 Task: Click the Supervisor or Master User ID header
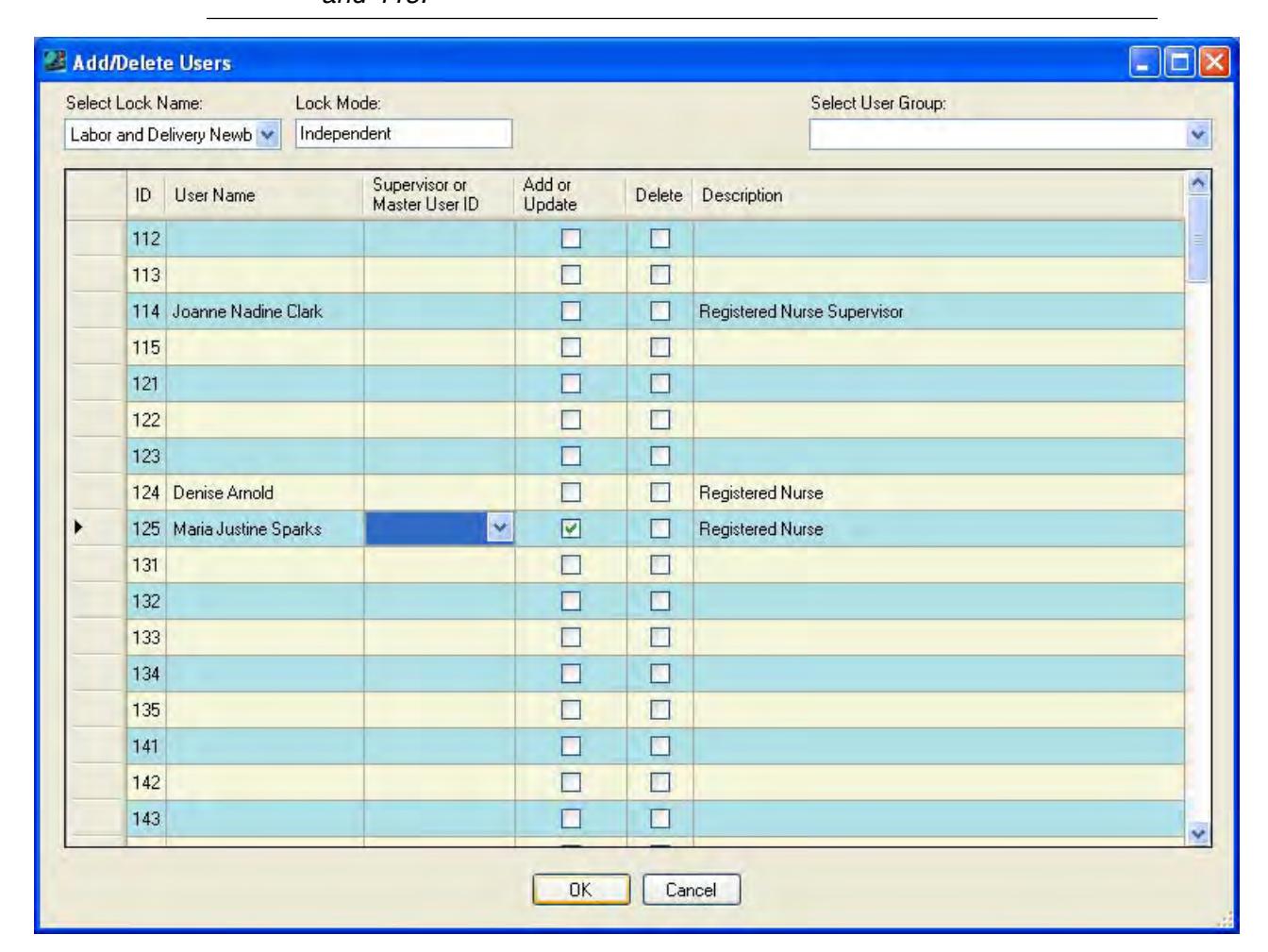(440, 196)
